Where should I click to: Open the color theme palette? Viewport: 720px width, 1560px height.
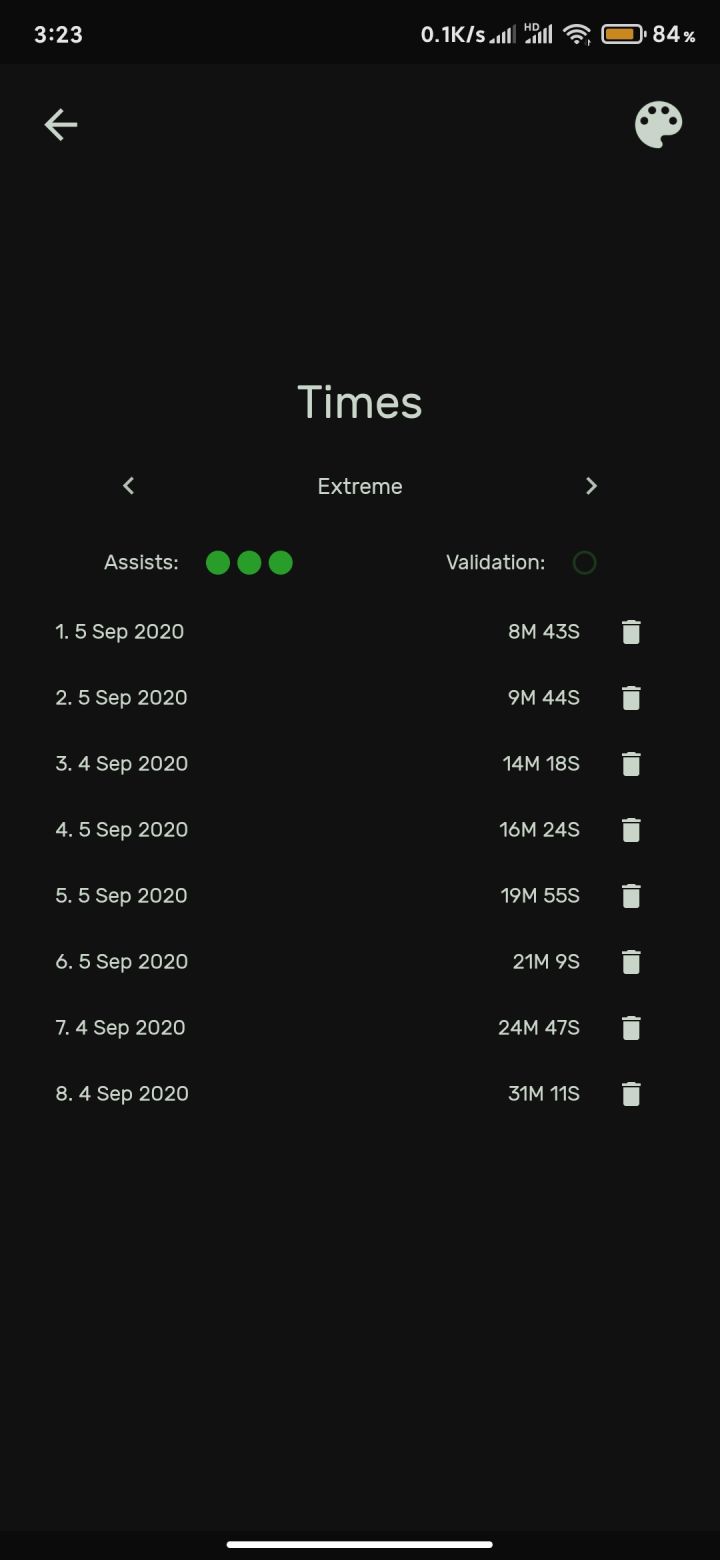[x=658, y=125]
